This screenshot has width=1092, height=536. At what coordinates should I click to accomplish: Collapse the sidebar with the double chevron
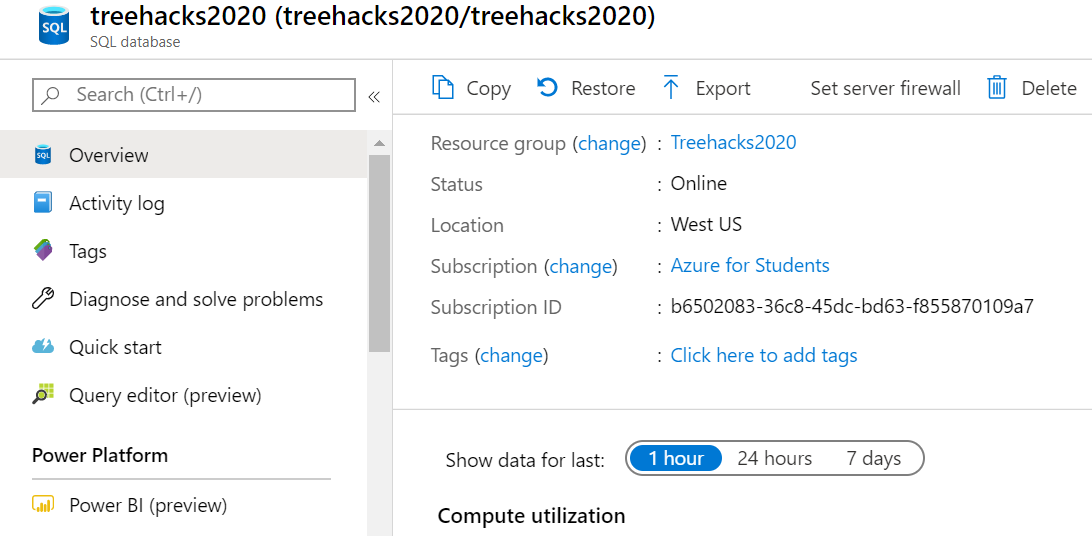pyautogui.click(x=374, y=96)
